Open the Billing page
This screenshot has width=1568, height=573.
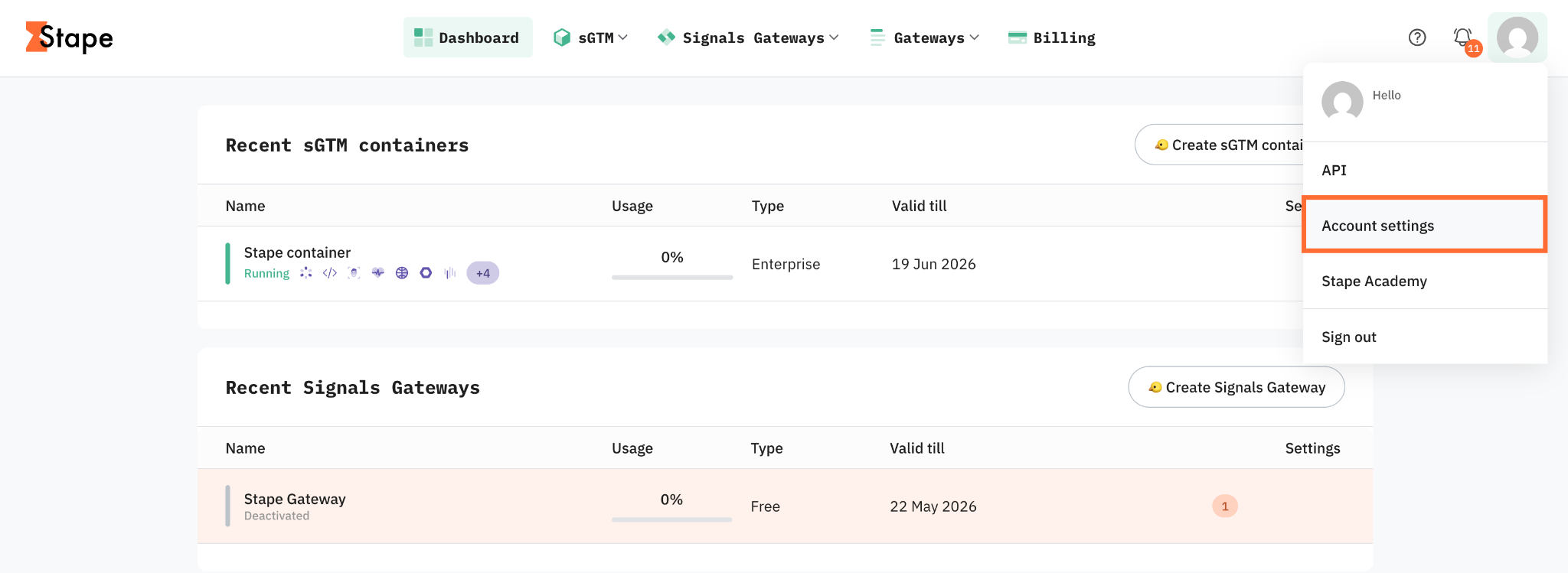[x=1052, y=37]
